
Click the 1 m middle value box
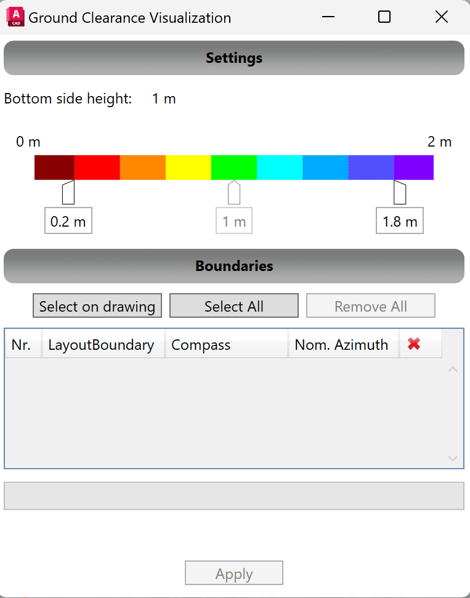pos(234,221)
